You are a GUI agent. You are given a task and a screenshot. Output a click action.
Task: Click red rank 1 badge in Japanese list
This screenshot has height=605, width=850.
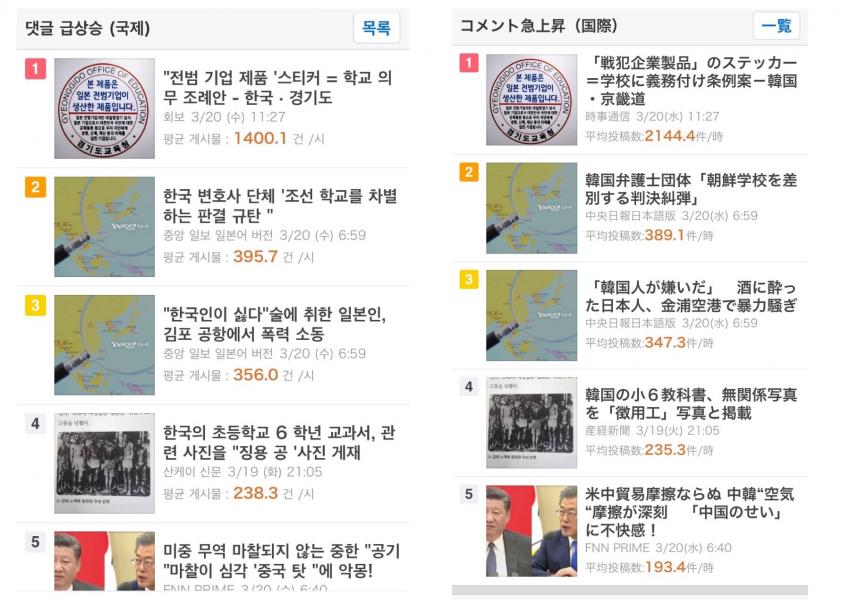point(469,63)
